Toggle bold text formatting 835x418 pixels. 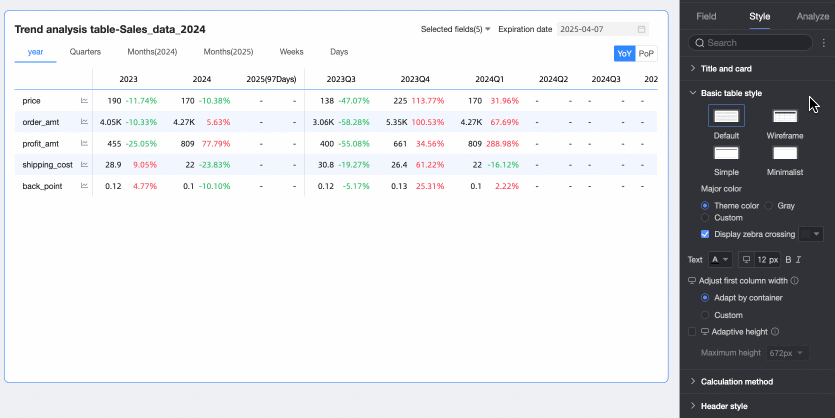click(x=788, y=260)
